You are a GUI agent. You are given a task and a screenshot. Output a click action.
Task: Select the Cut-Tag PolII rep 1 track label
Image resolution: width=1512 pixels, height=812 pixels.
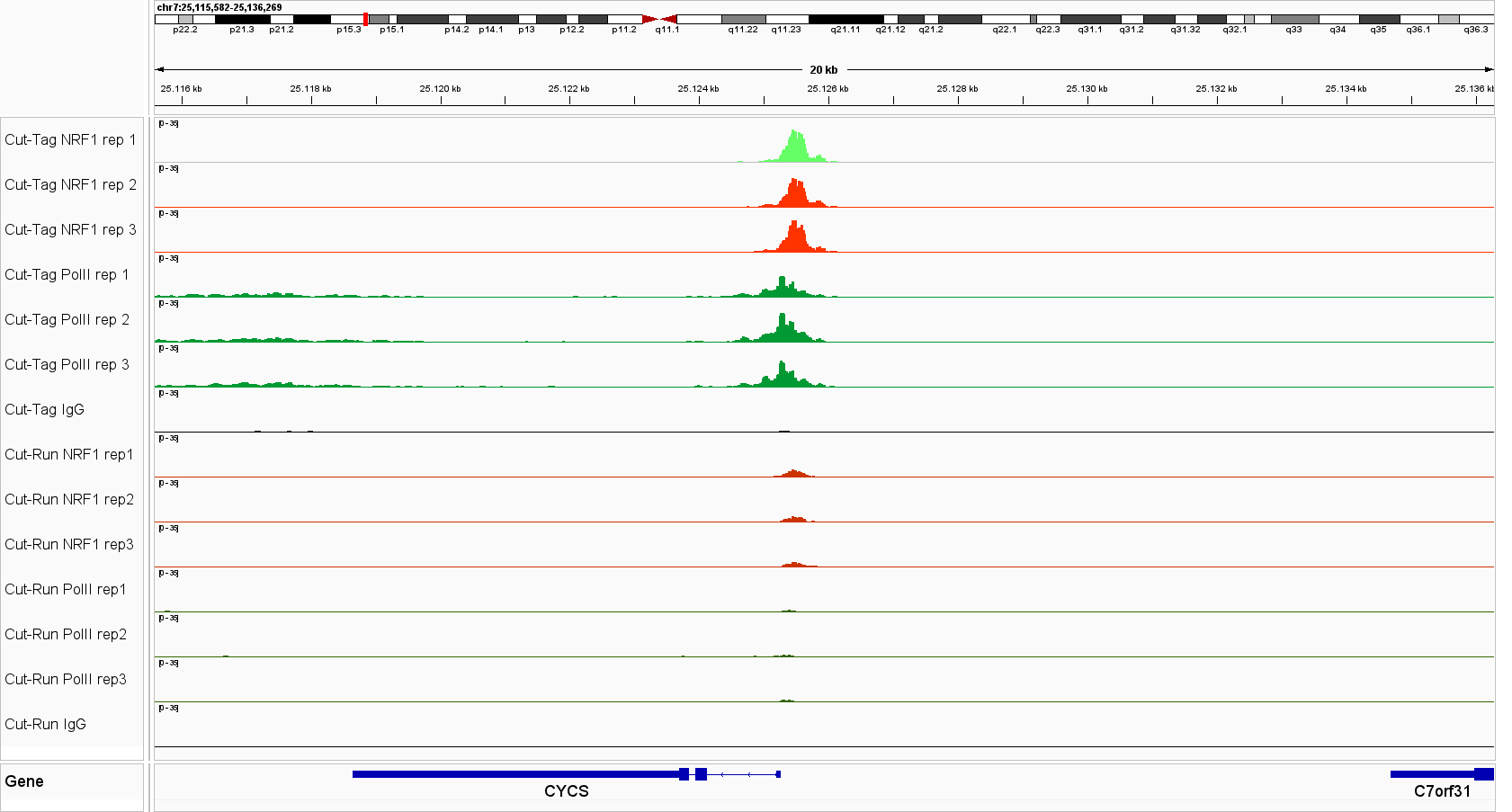click(x=67, y=274)
